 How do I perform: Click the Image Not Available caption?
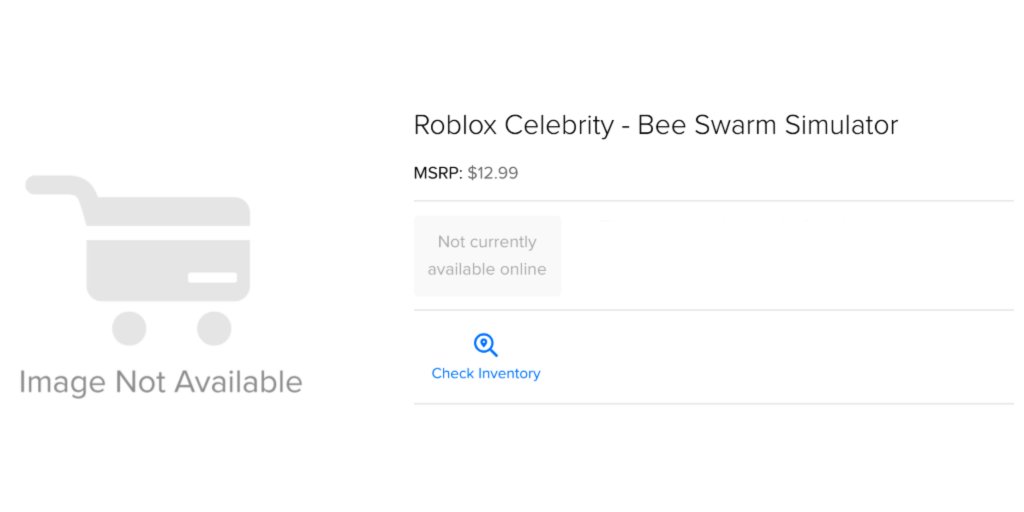pos(160,382)
